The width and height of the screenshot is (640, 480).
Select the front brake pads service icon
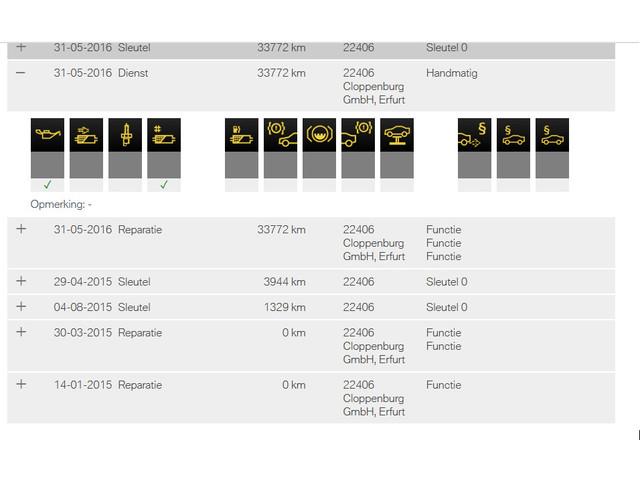coord(280,135)
